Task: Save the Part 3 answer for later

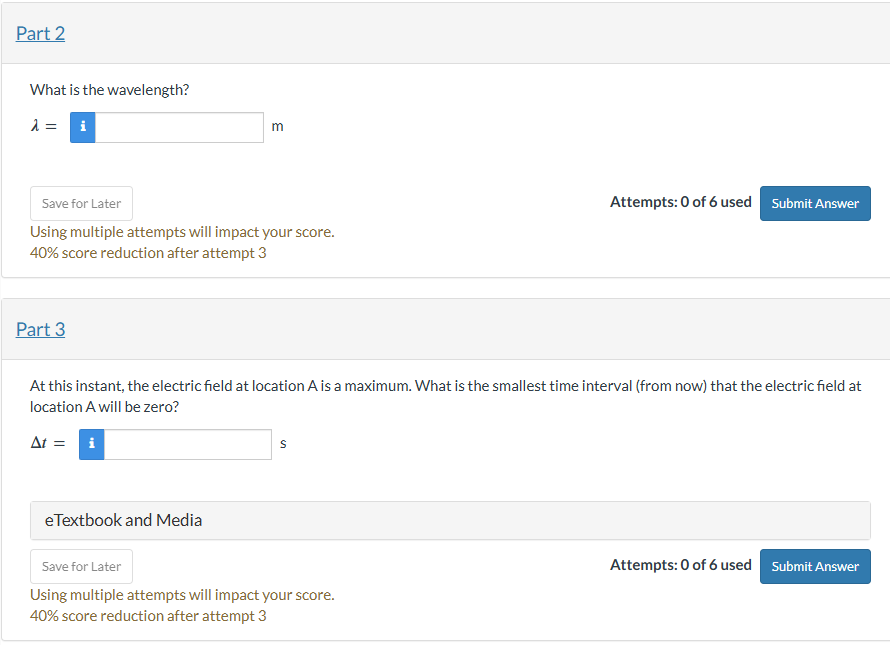Action: 81,566
